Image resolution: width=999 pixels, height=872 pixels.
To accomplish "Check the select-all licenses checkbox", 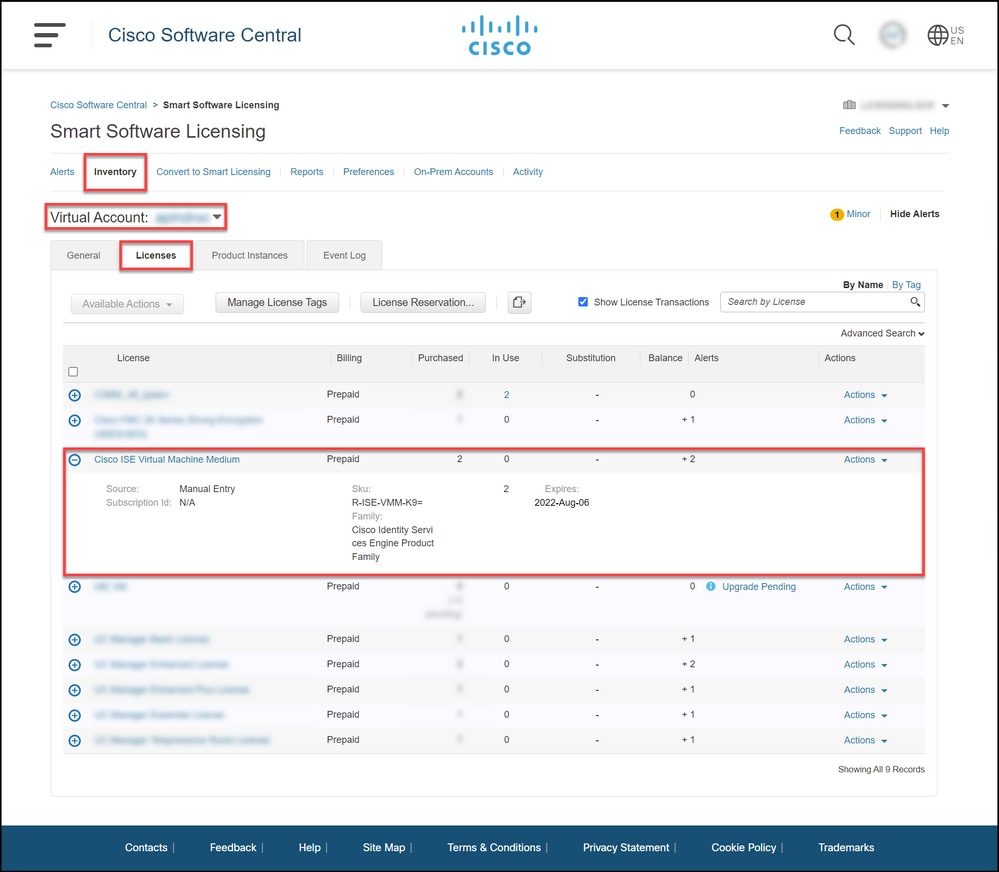I will [73, 372].
